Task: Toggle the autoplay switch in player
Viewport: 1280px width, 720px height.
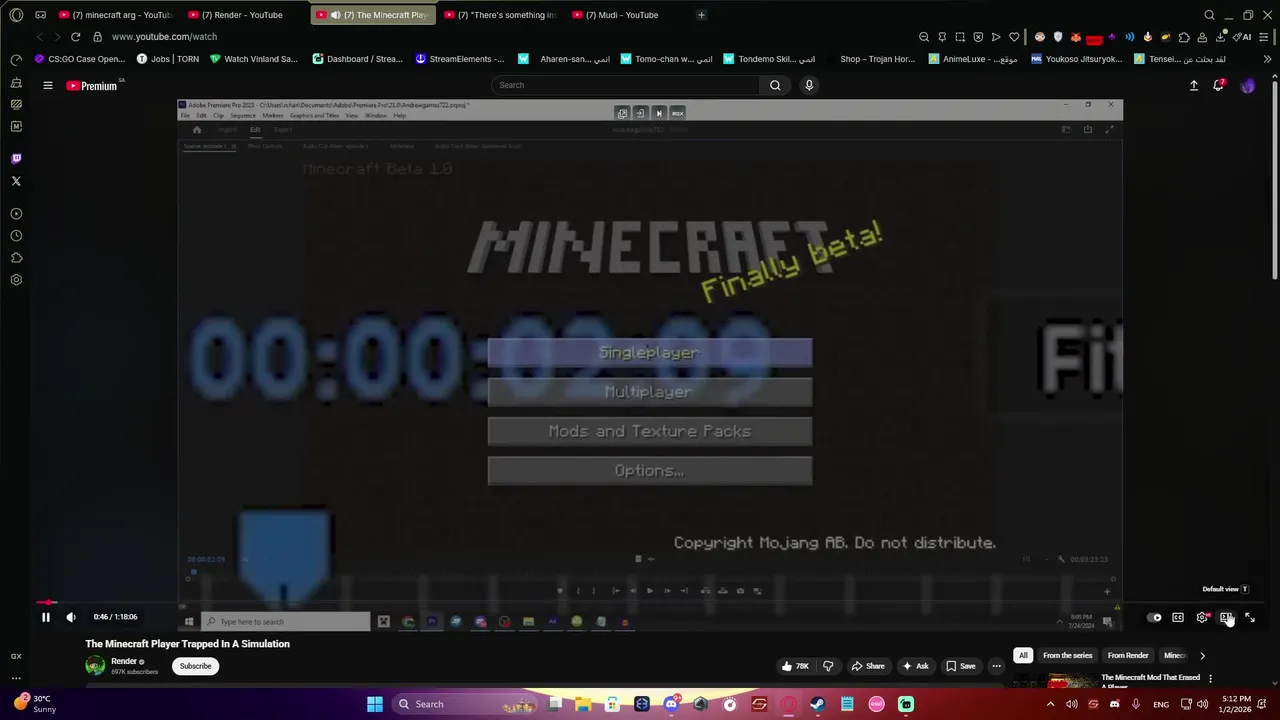Action: pyautogui.click(x=1154, y=617)
